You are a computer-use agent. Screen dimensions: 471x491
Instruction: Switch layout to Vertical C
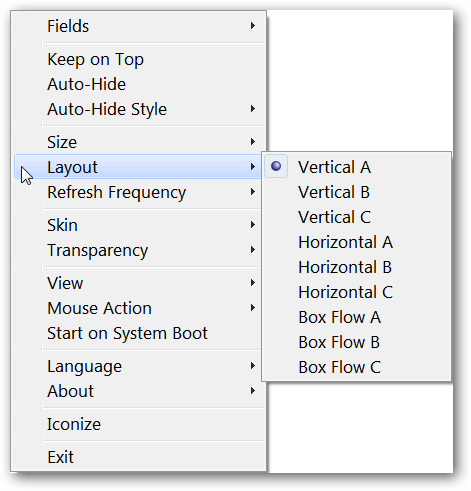(x=356, y=217)
